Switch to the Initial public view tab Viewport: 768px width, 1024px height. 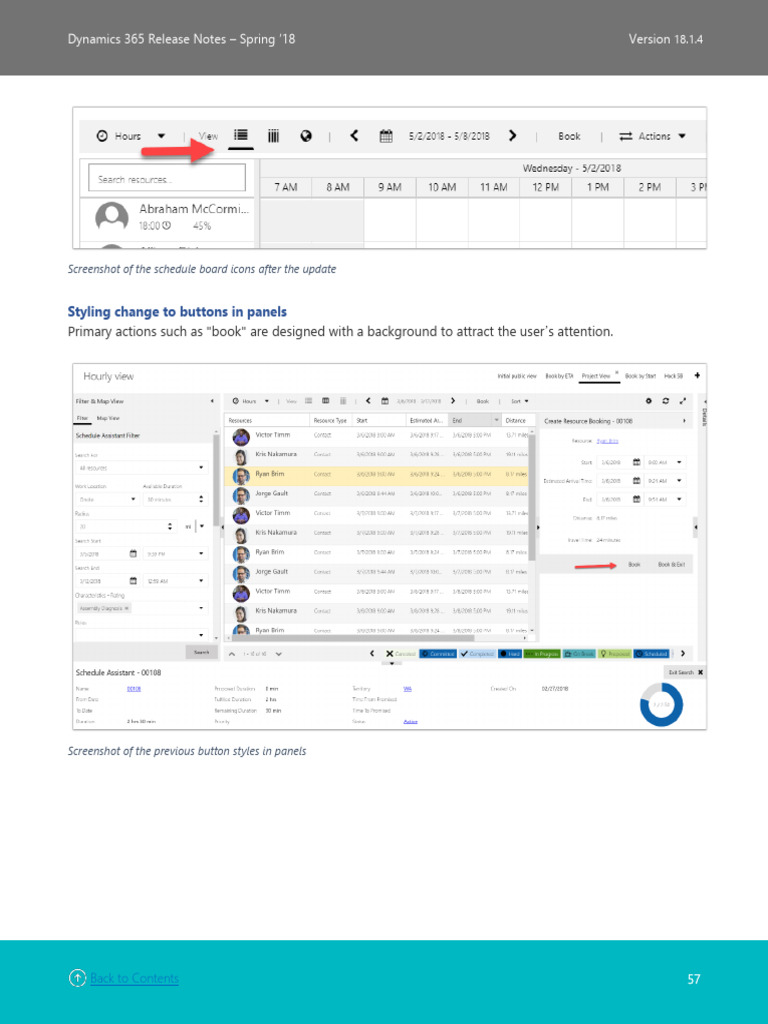point(517,376)
